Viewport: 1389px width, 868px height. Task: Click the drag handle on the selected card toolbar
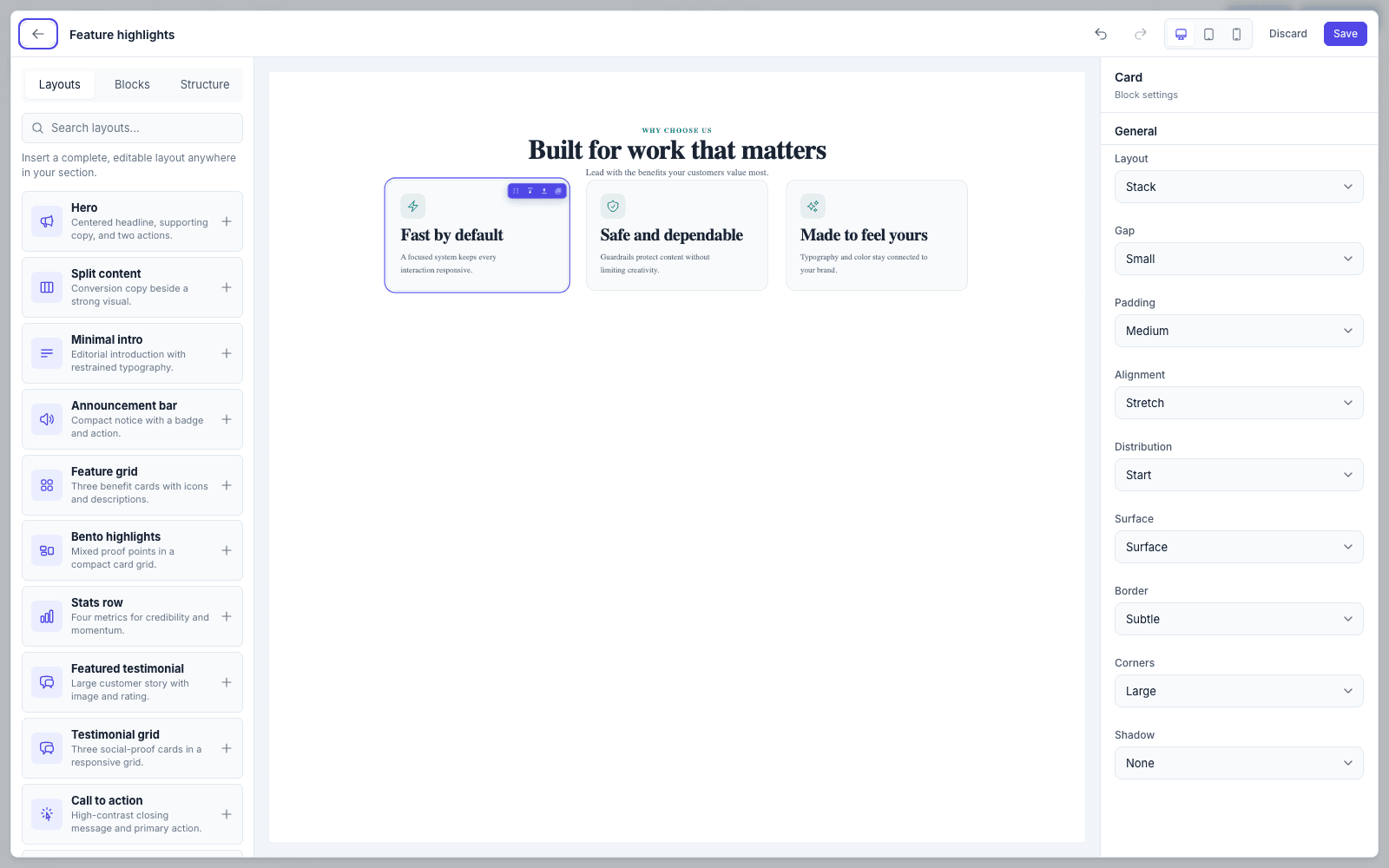(x=516, y=191)
